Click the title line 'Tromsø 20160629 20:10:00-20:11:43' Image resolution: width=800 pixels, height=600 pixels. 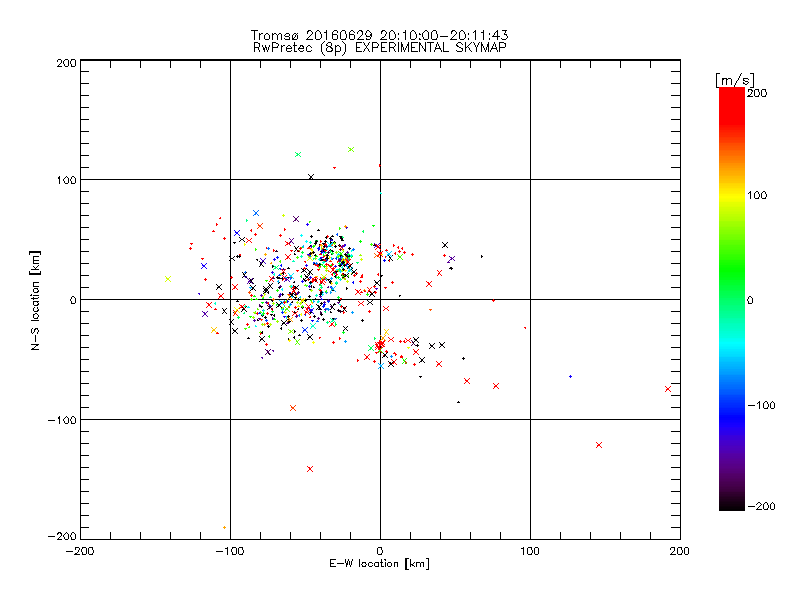pyautogui.click(x=379, y=35)
